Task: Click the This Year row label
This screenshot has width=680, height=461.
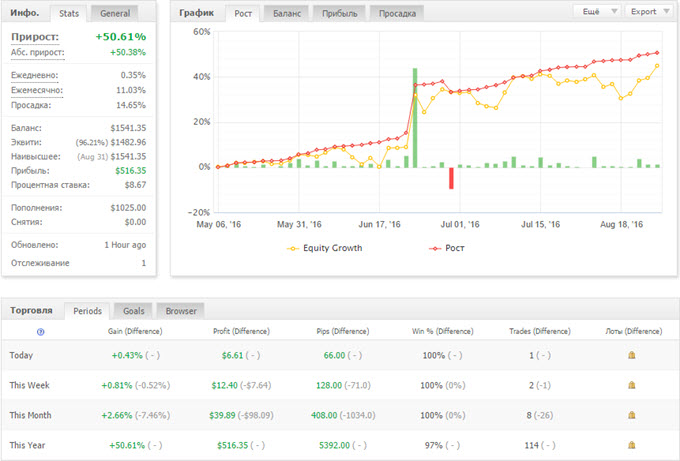Action: click(27, 445)
